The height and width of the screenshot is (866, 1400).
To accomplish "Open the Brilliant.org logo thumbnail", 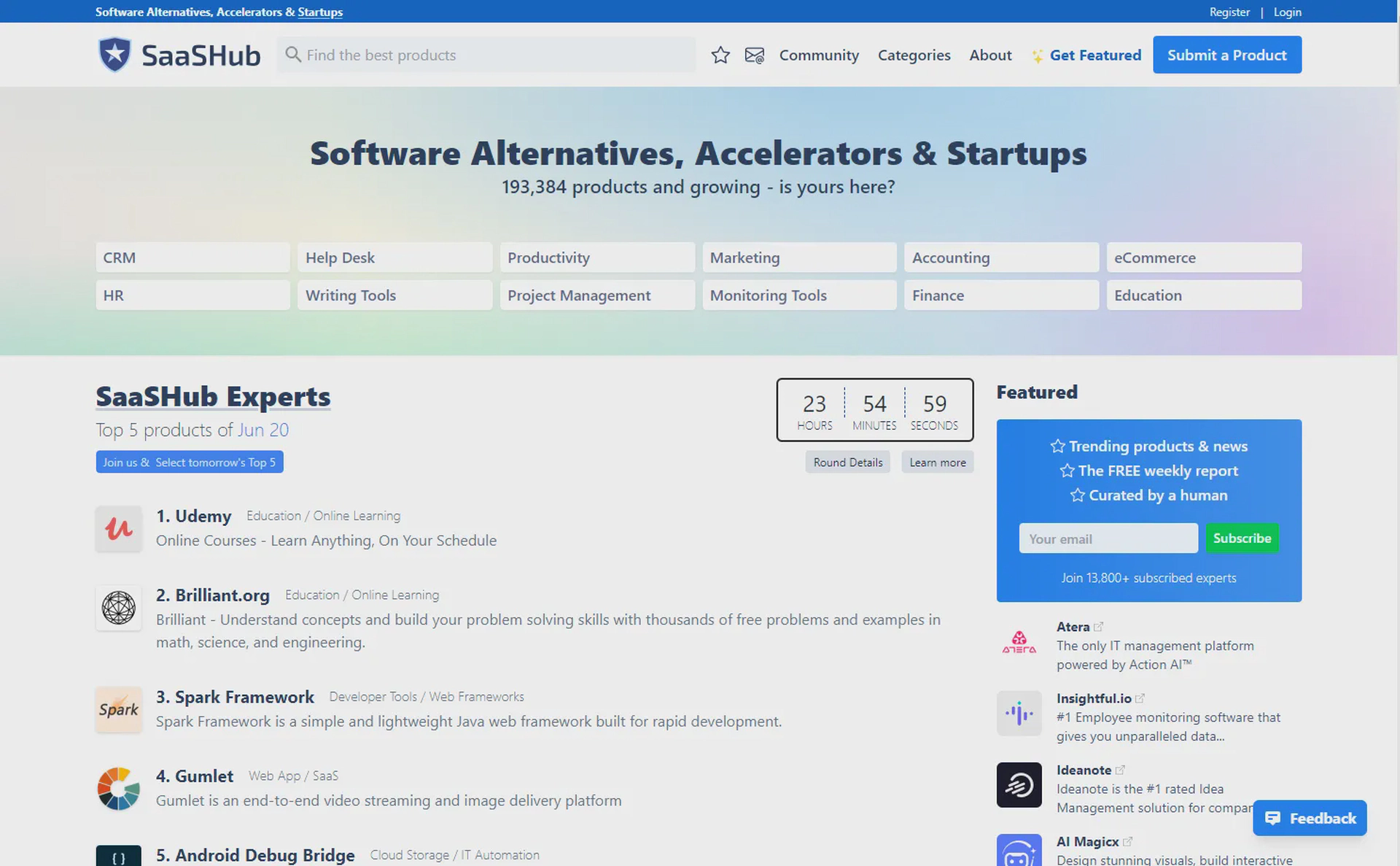I will click(119, 607).
